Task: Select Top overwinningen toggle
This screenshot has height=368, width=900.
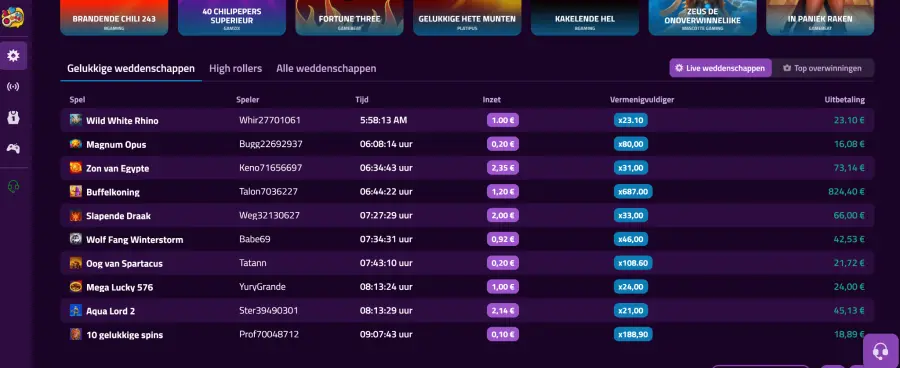Action: point(823,68)
